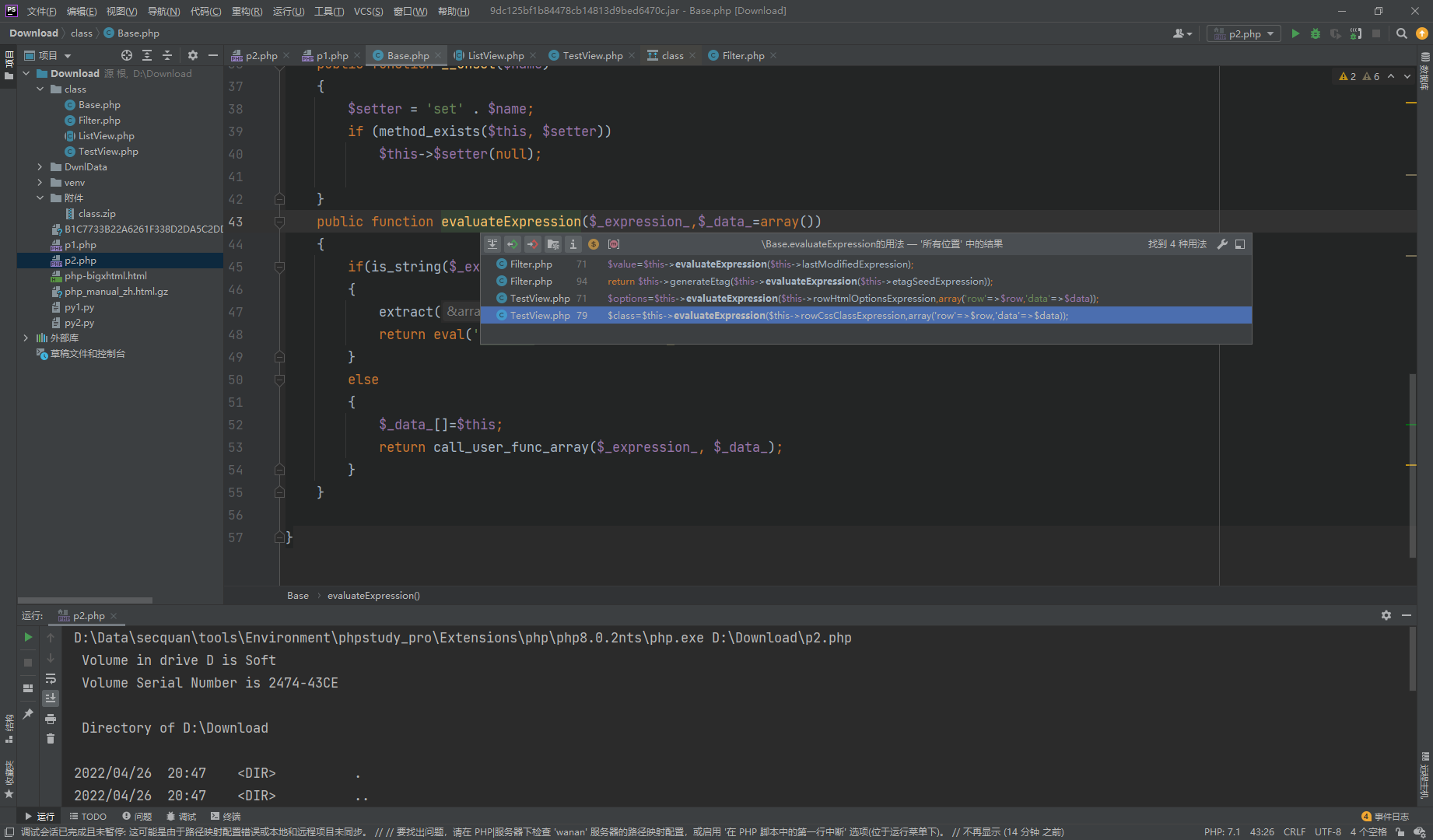Click the orange IDE update arrow icon
This screenshot has width=1433, height=840.
coord(1422,33)
